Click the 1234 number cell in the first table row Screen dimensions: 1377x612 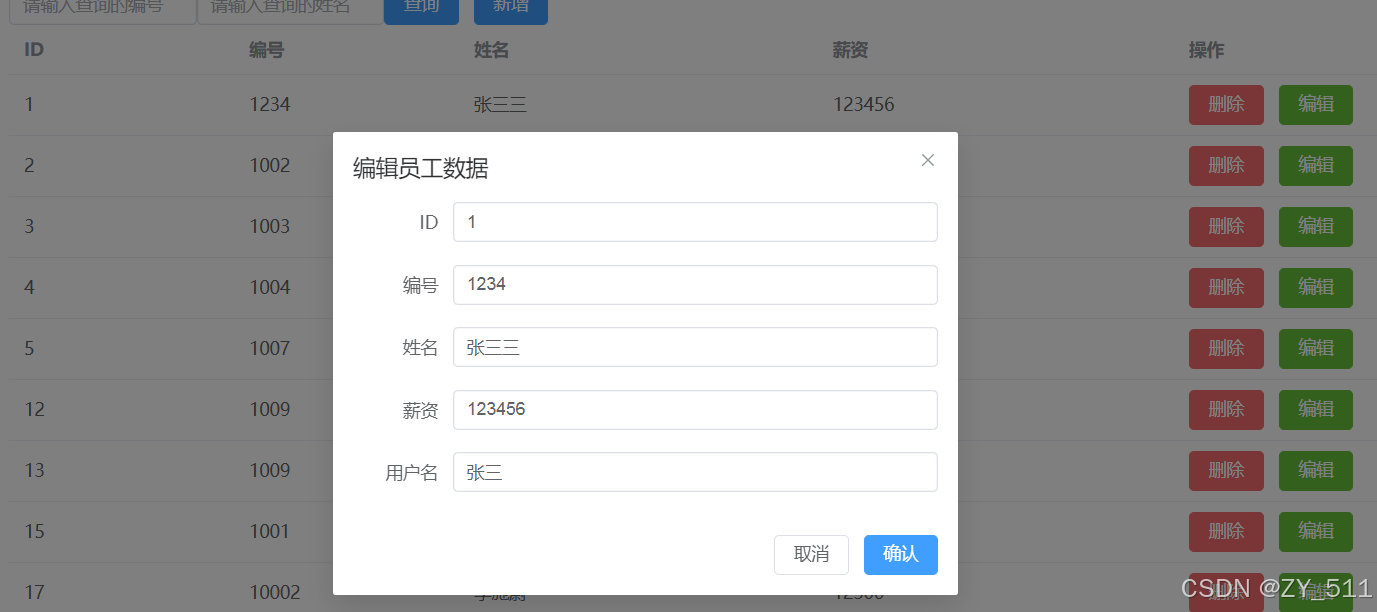point(270,105)
